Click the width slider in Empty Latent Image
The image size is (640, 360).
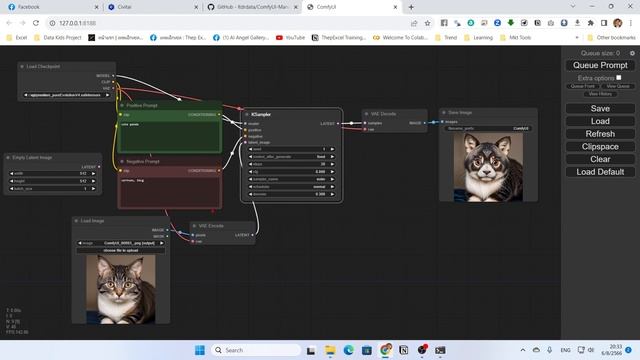[52, 173]
